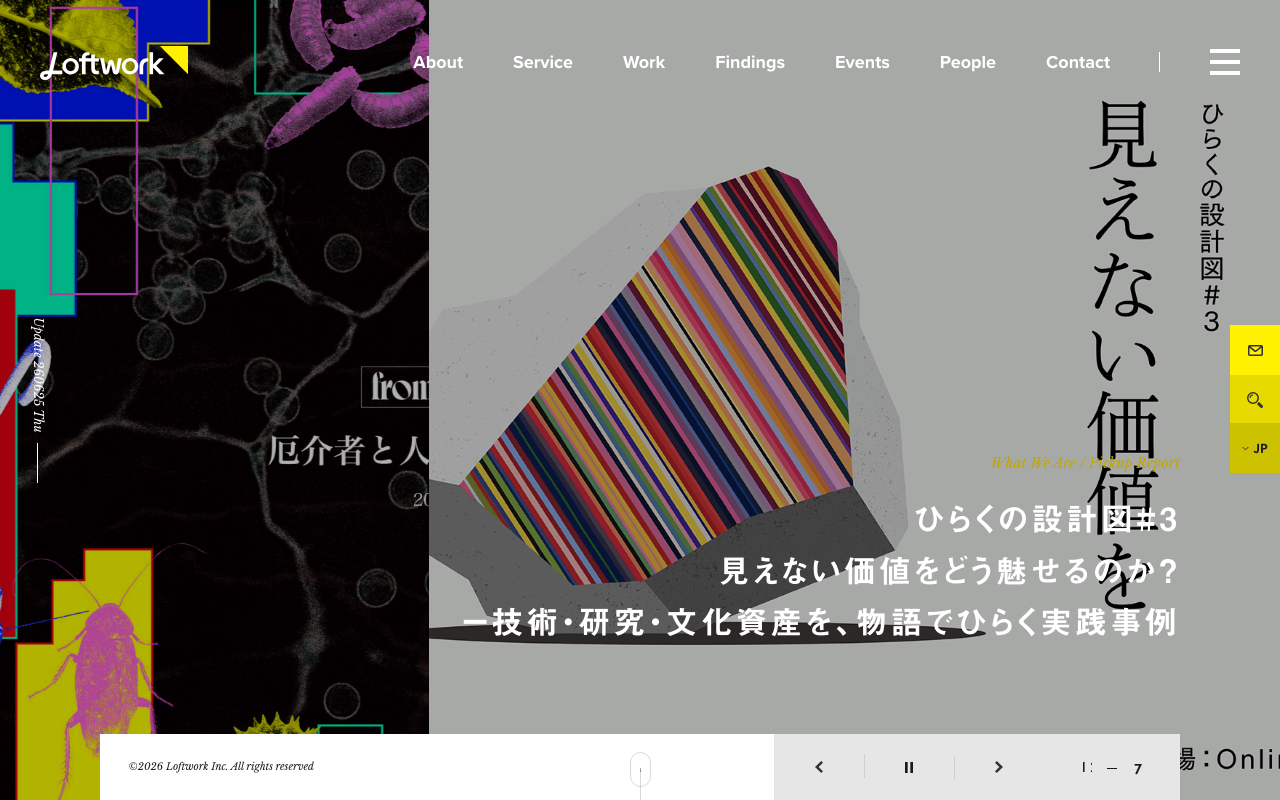Image resolution: width=1280 pixels, height=800 pixels.
Task: Click the What We Are / Pickup Report label
Action: pyautogui.click(x=1085, y=462)
